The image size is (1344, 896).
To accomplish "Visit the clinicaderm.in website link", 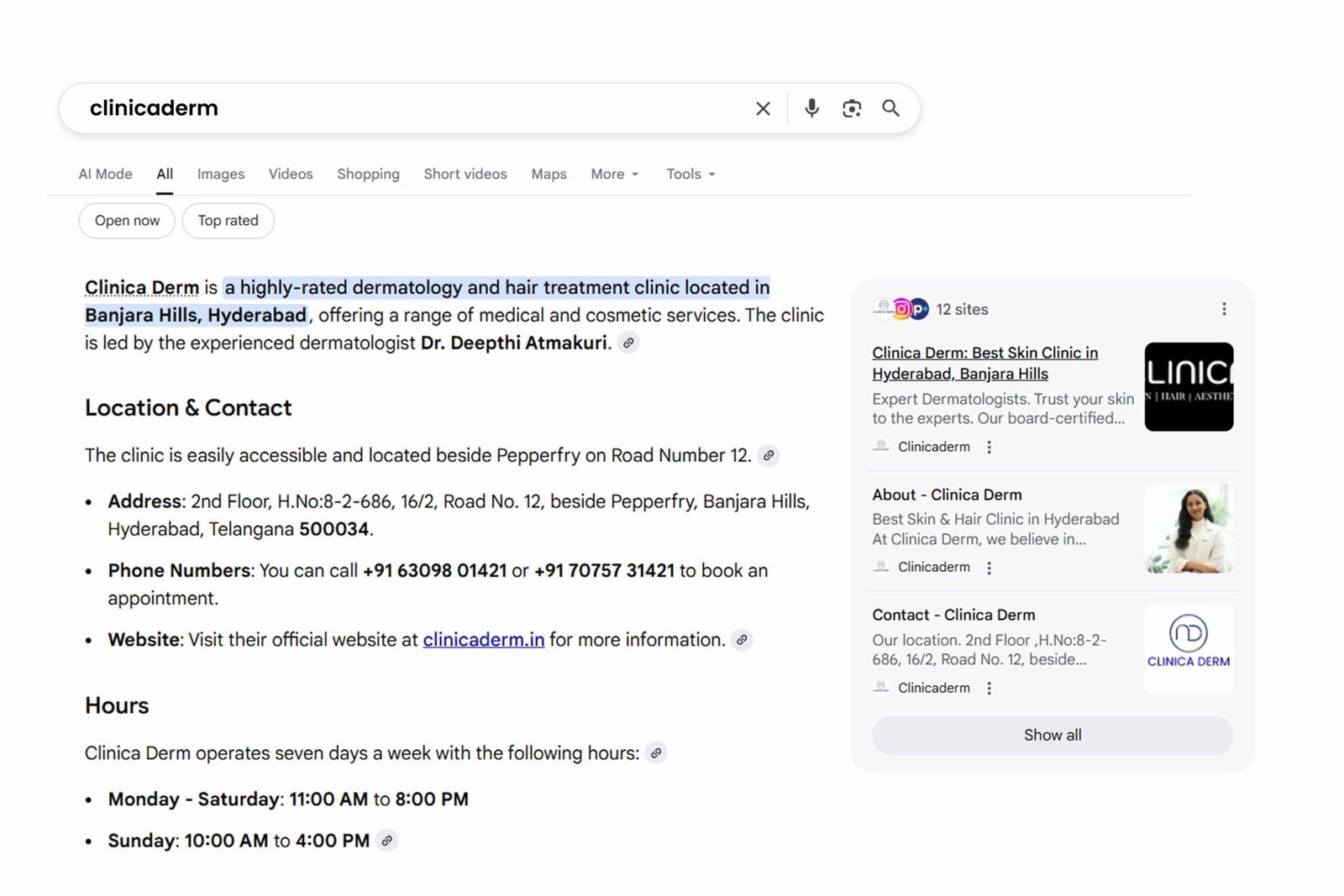I will (x=483, y=639).
